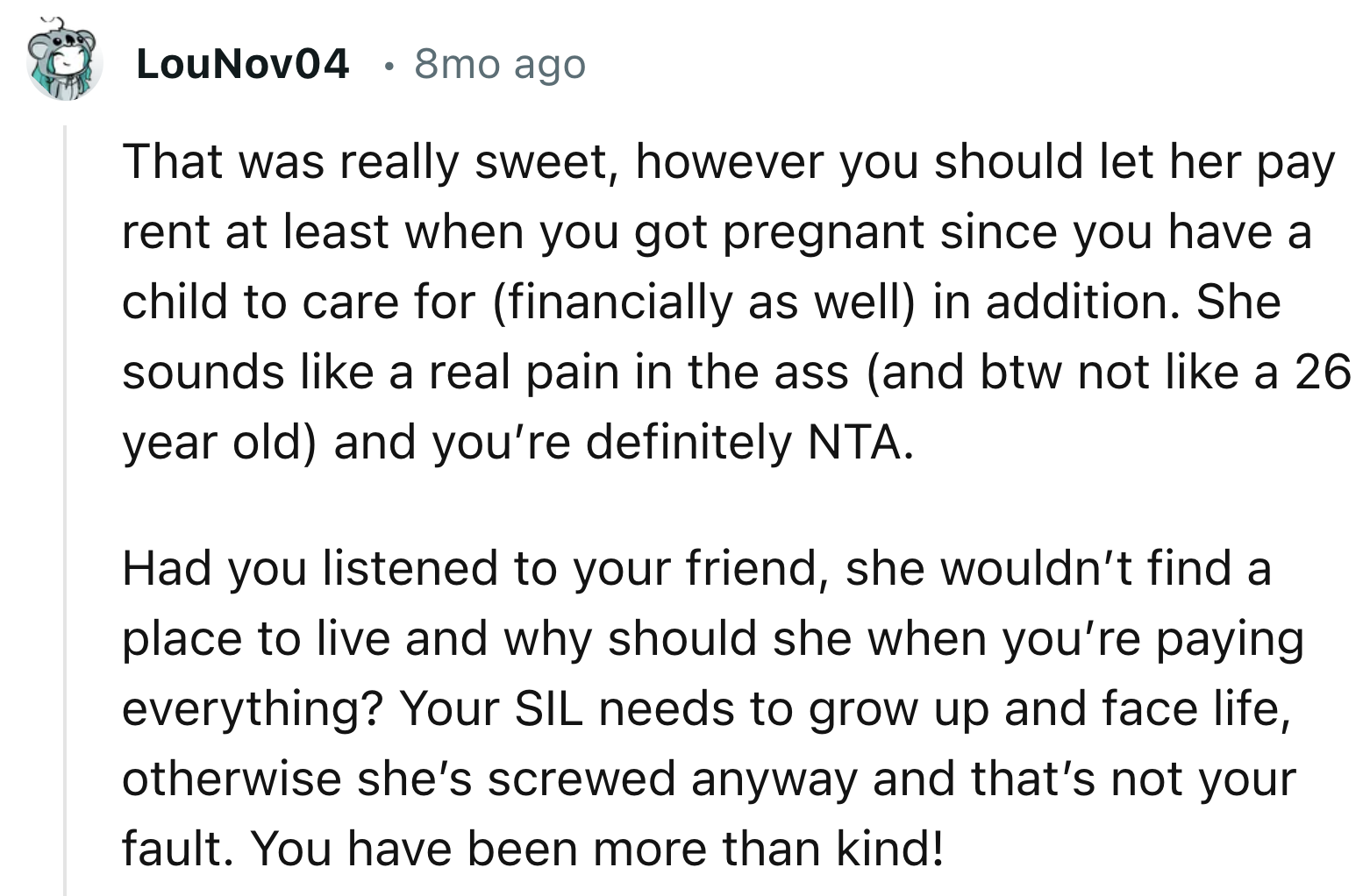The height and width of the screenshot is (896, 1370).
Task: Collapse the thread using the vertical line
Action: click(x=65, y=508)
